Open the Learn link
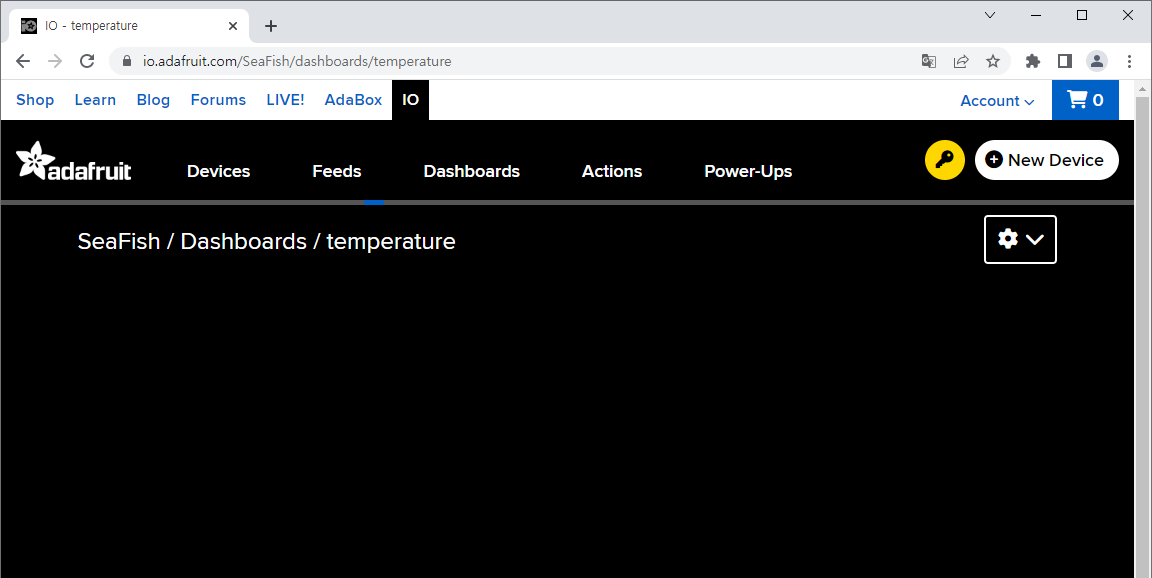1152x578 pixels. coord(96,100)
